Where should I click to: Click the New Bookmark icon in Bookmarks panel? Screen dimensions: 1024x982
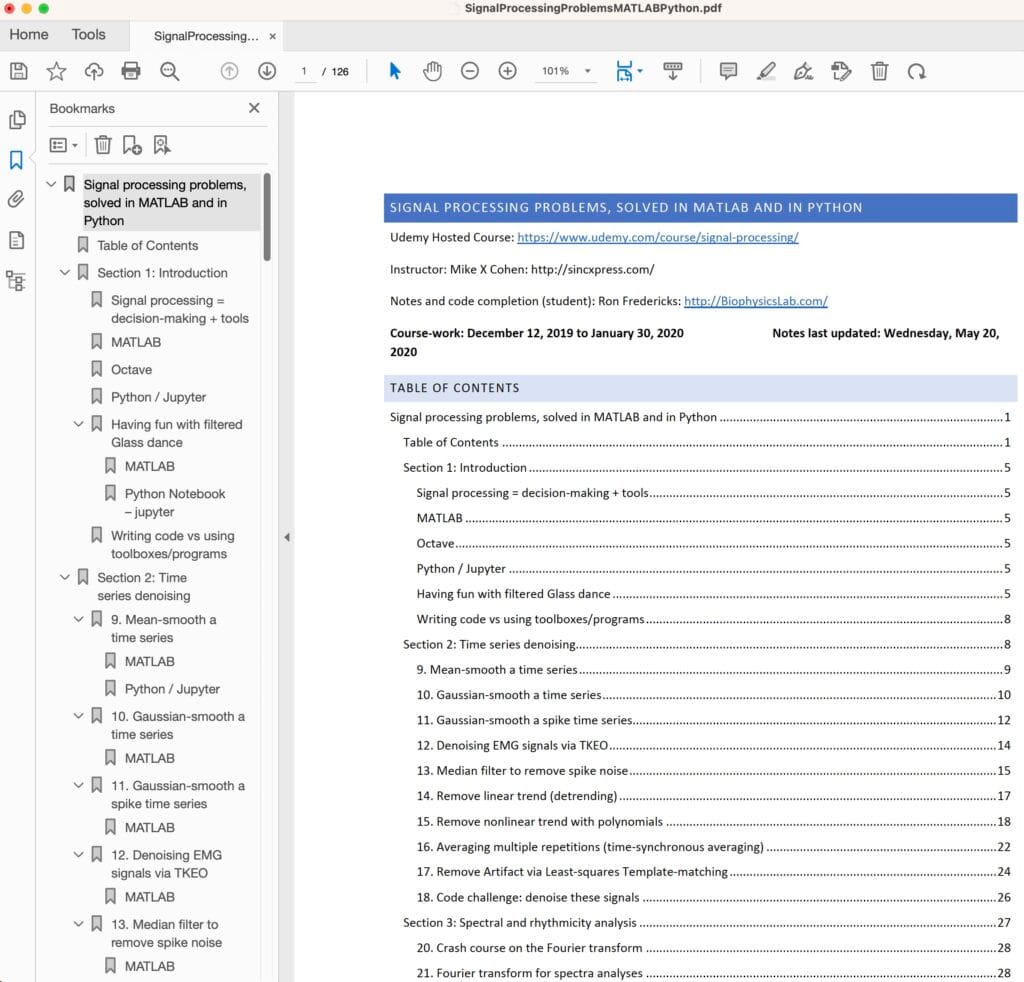point(131,145)
